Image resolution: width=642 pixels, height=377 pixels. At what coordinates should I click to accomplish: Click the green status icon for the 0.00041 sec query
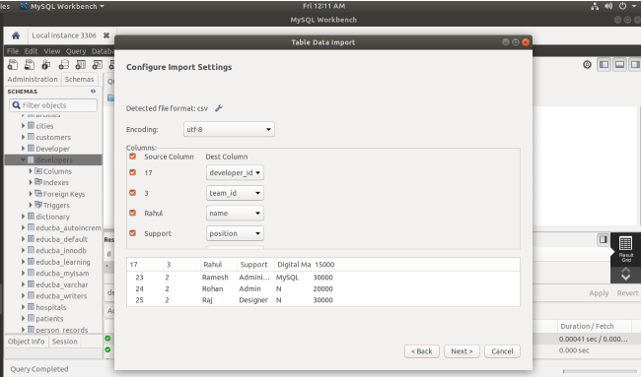click(x=108, y=339)
